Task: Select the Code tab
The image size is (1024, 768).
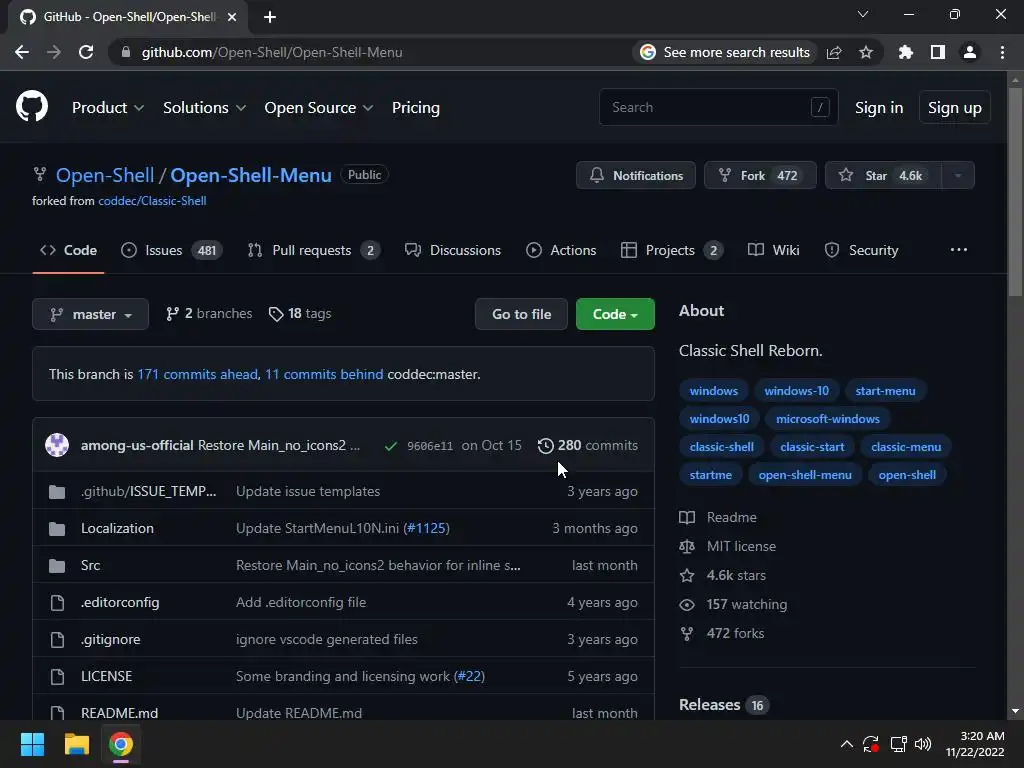Action: tap(68, 250)
